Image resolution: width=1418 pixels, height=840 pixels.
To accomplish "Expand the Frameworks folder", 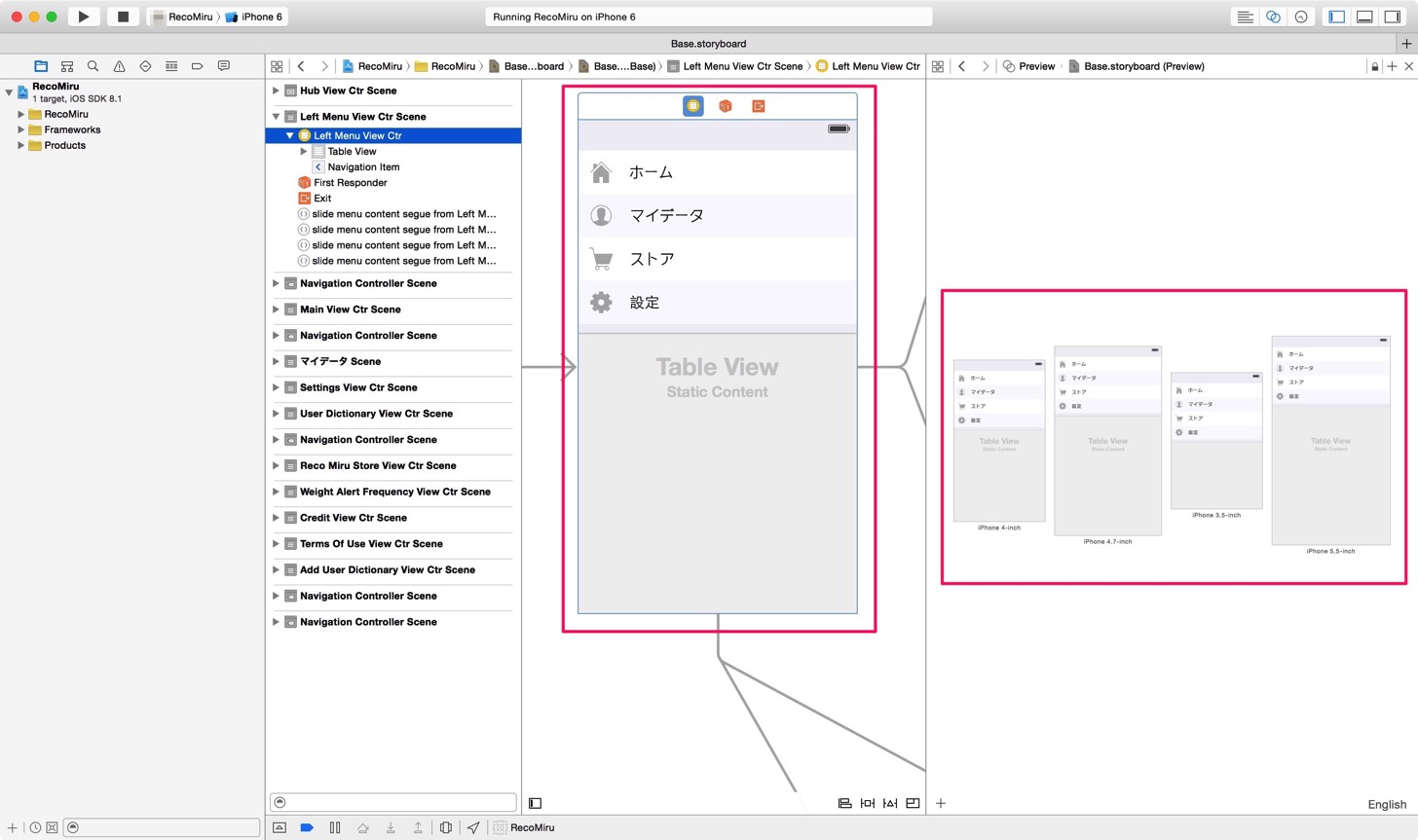I will (20, 129).
